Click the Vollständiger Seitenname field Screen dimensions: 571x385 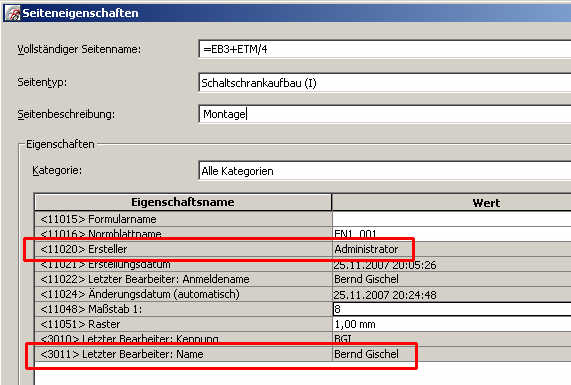pyautogui.click(x=385, y=49)
